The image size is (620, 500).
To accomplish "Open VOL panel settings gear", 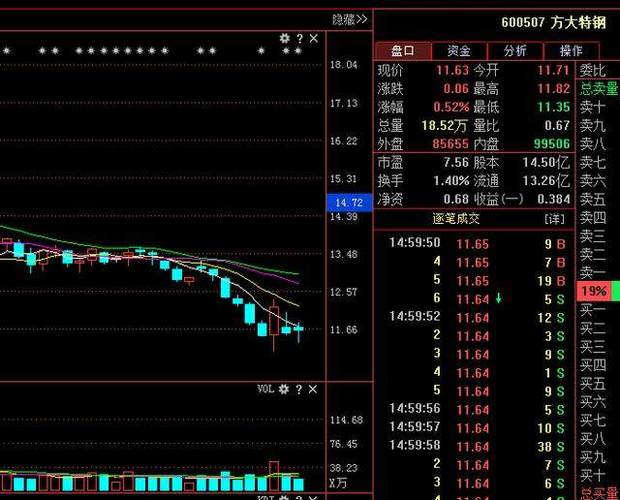I will point(284,390).
